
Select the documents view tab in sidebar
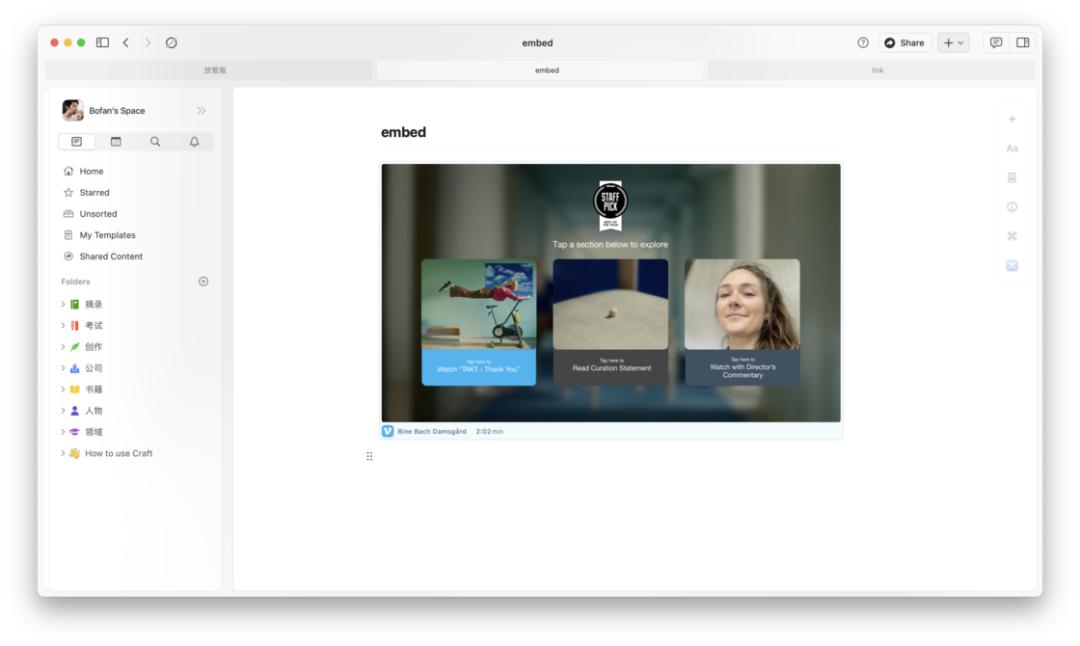click(x=76, y=142)
